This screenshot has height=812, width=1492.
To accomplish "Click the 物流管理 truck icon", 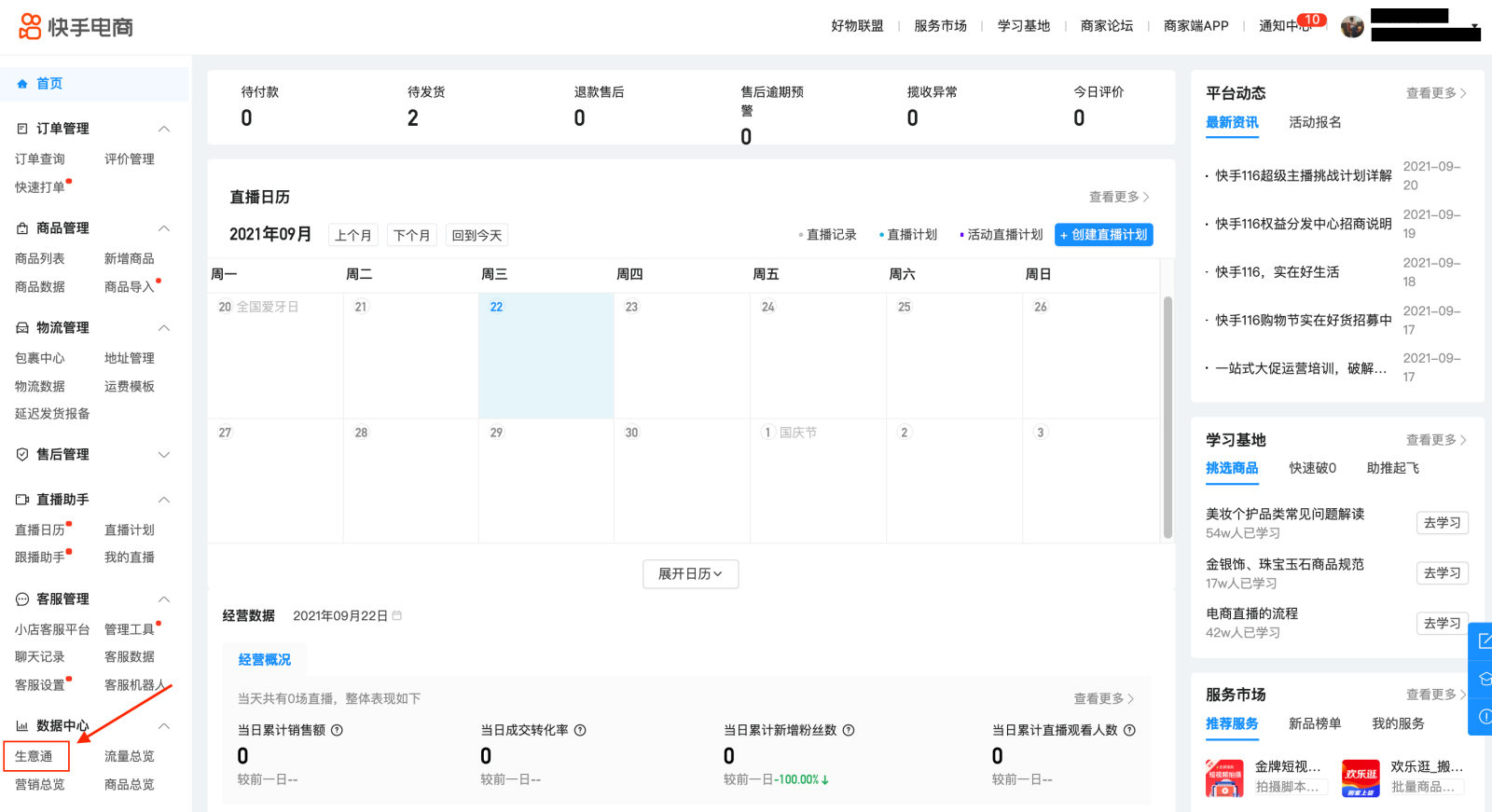I will pyautogui.click(x=22, y=328).
